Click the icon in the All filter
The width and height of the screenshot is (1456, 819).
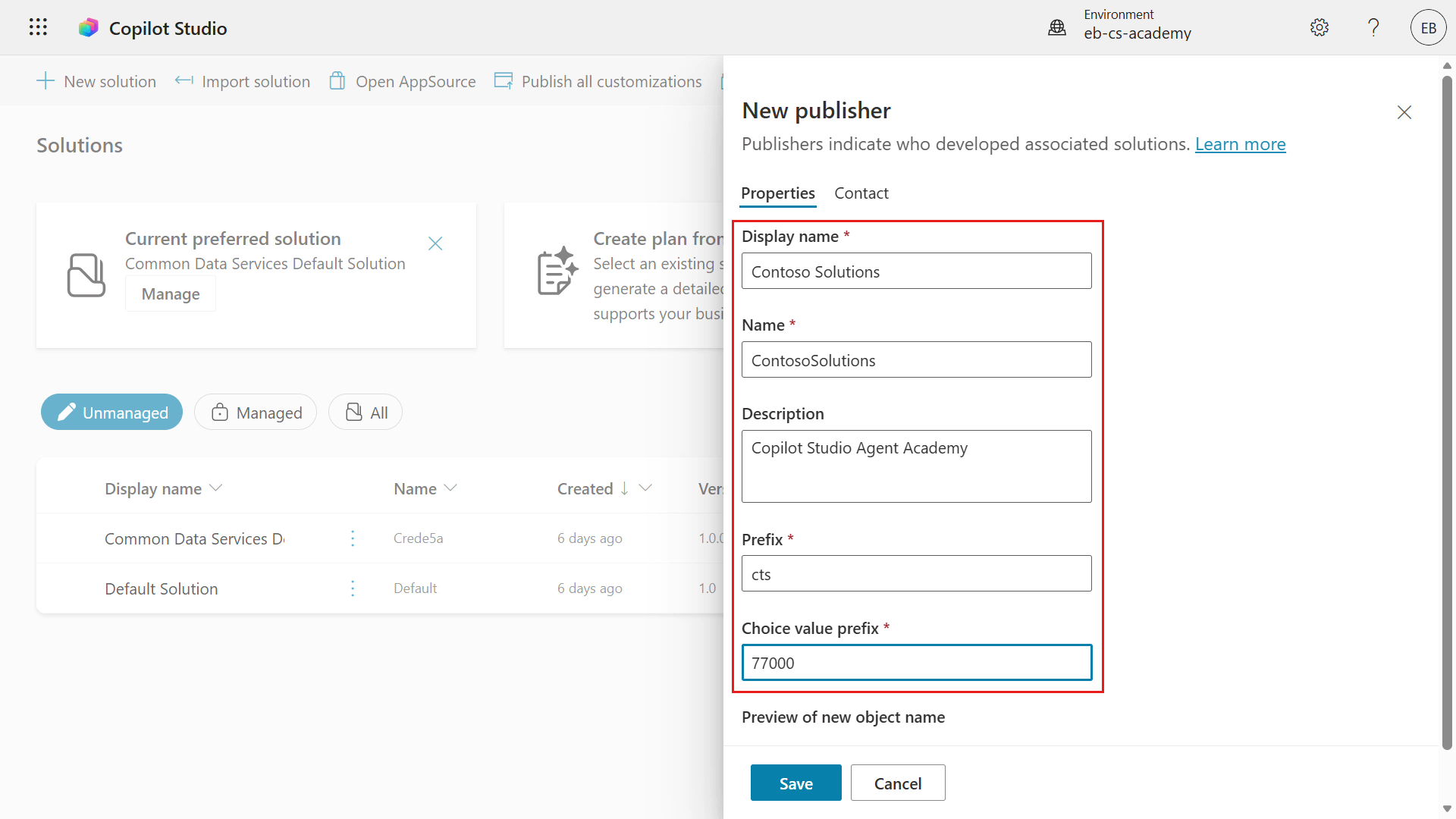click(x=353, y=412)
